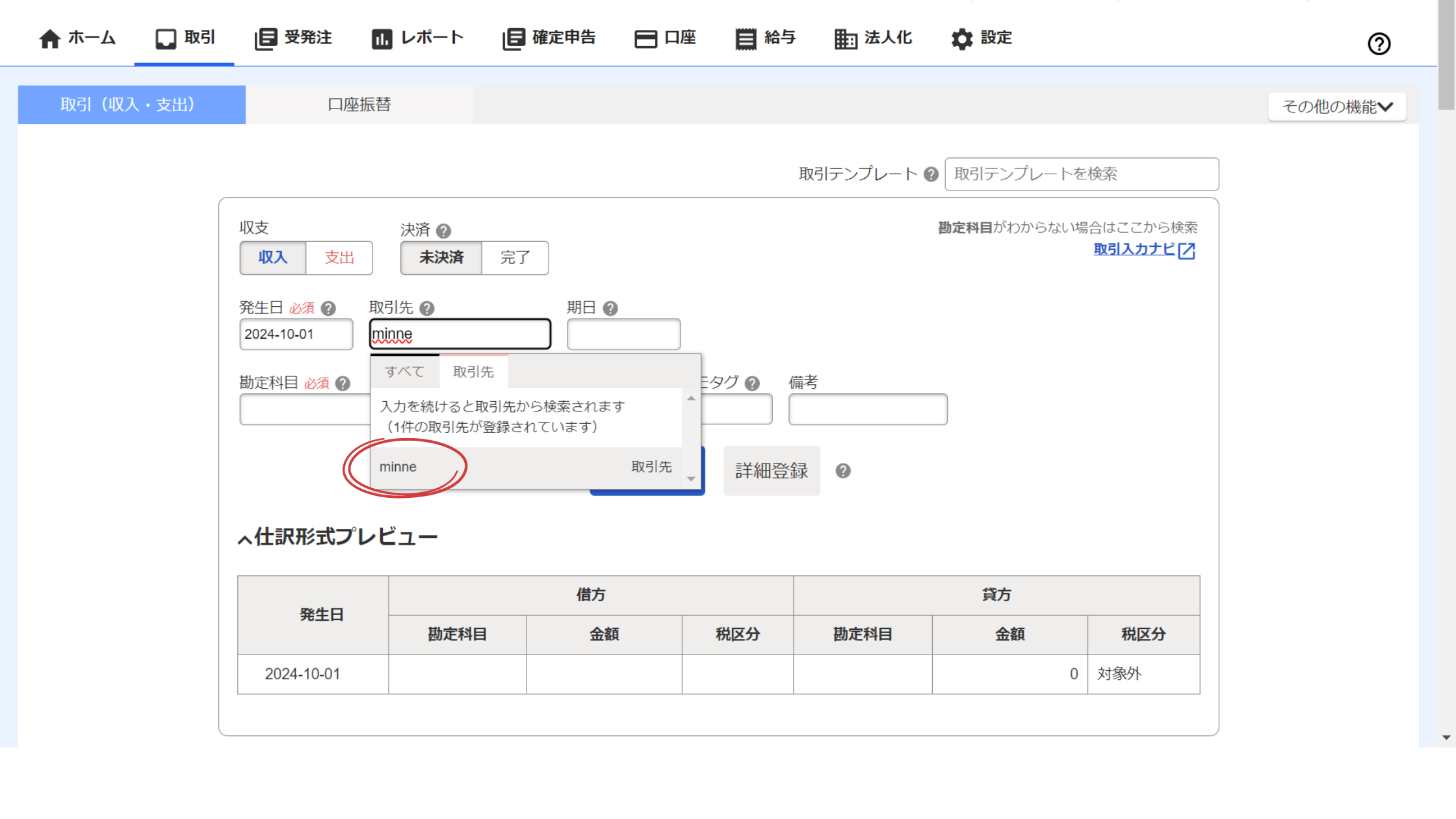1456x819 pixels.
Task: Click help icon next to 取引テンプレート
Action: point(931,174)
